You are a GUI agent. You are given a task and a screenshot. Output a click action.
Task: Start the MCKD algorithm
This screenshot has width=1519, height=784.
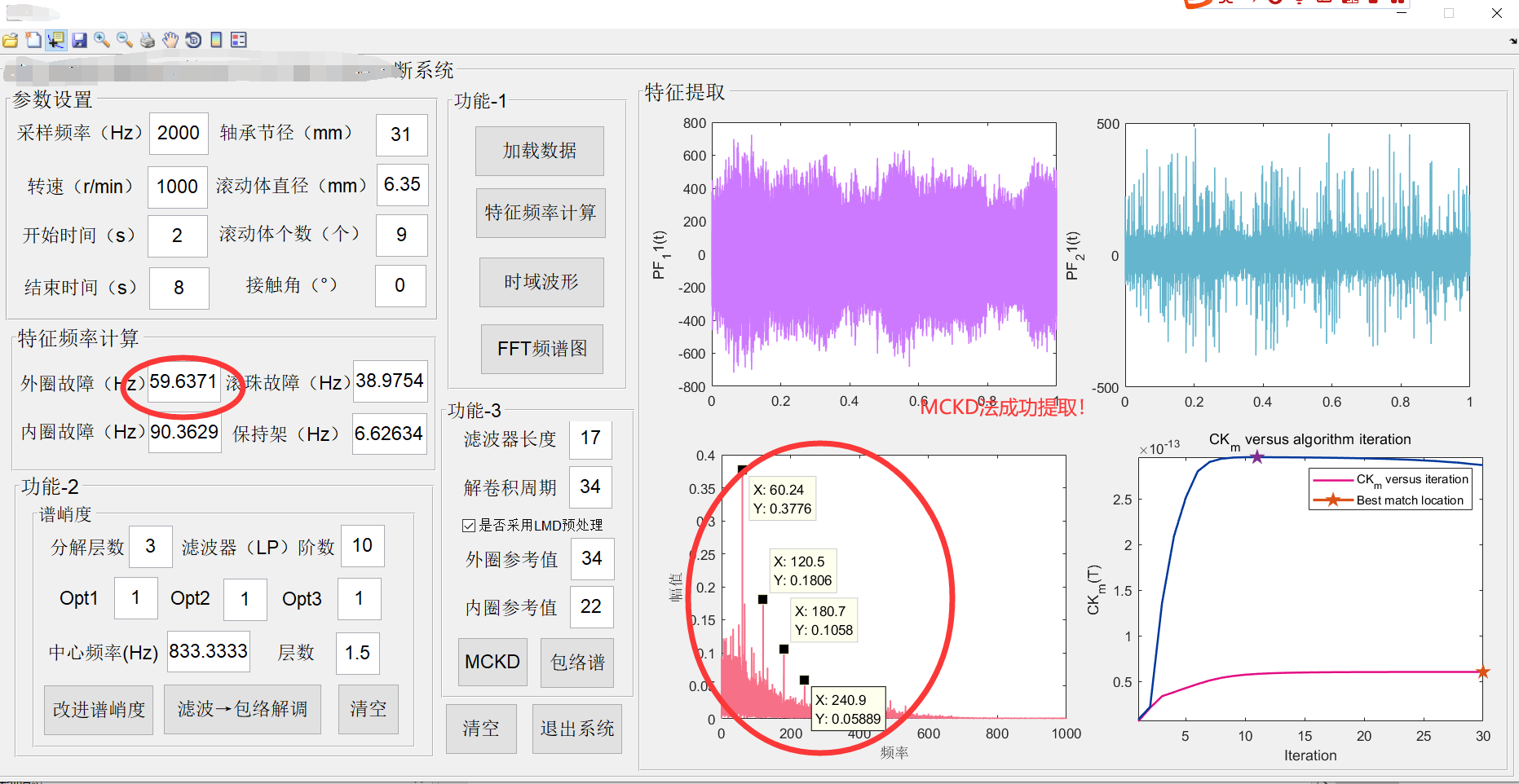(x=492, y=662)
